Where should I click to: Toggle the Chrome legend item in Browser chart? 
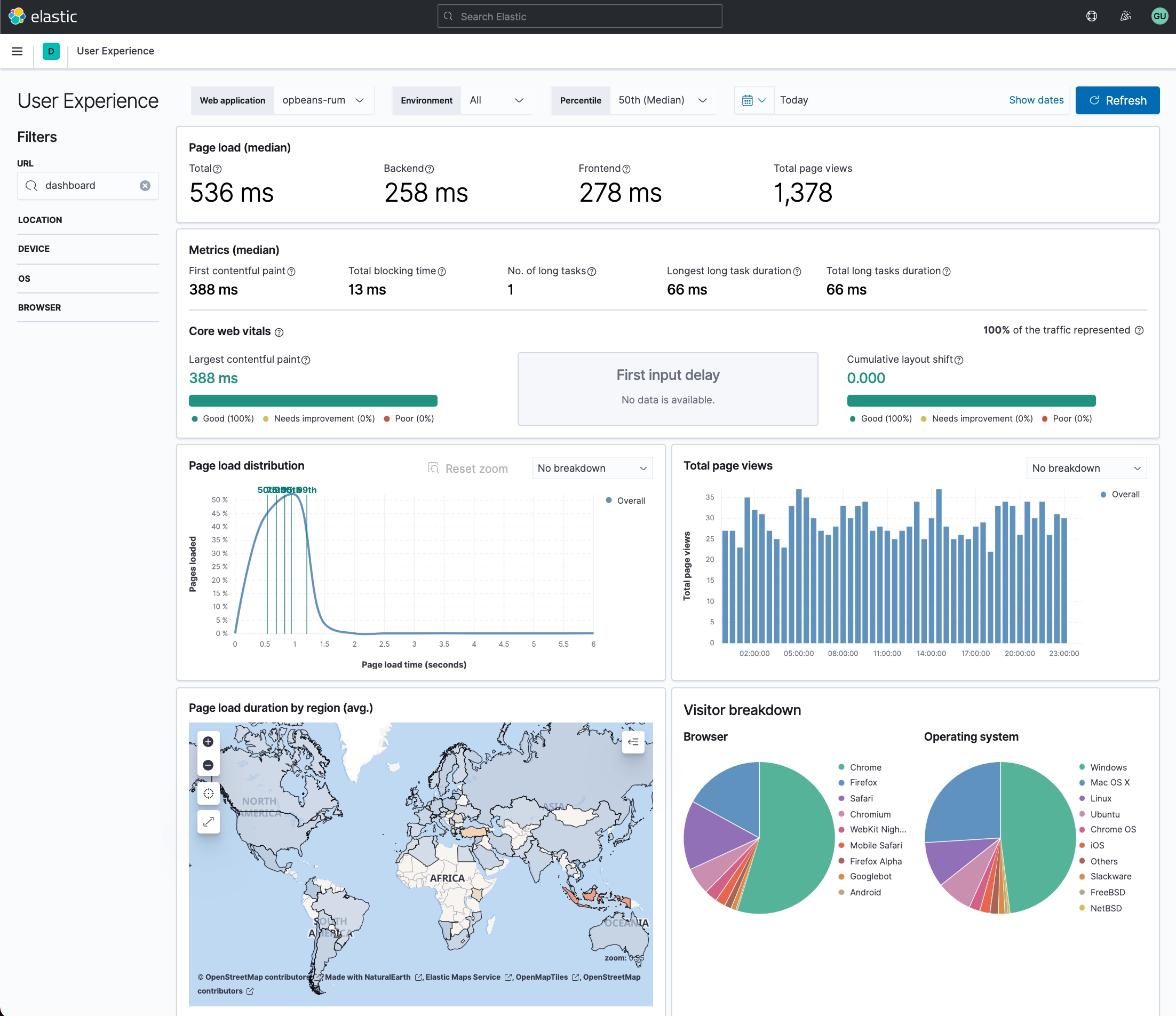[864, 767]
